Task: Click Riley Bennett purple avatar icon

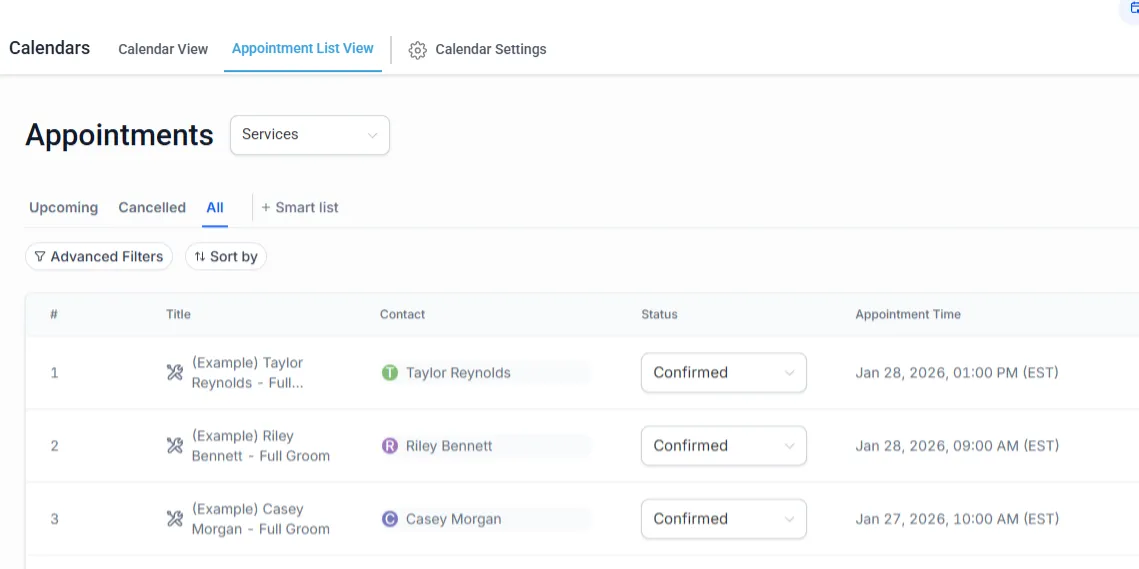Action: coord(390,446)
